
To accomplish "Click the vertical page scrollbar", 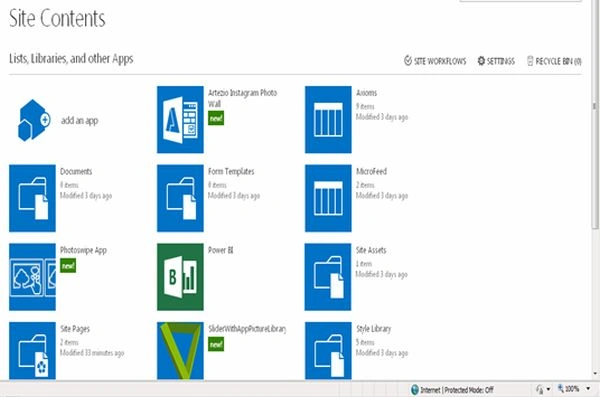I will [x=595, y=115].
